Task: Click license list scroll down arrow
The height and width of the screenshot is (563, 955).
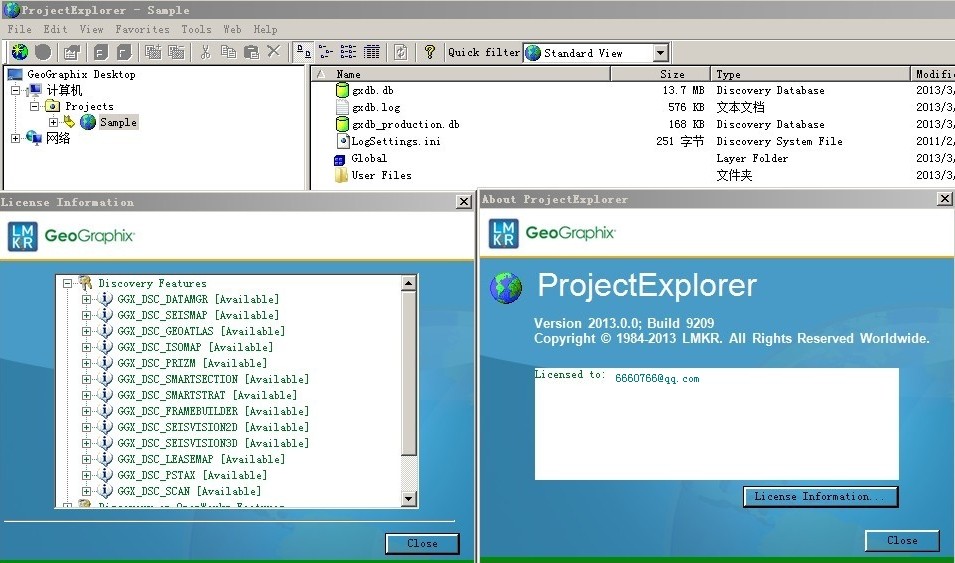Action: click(409, 499)
